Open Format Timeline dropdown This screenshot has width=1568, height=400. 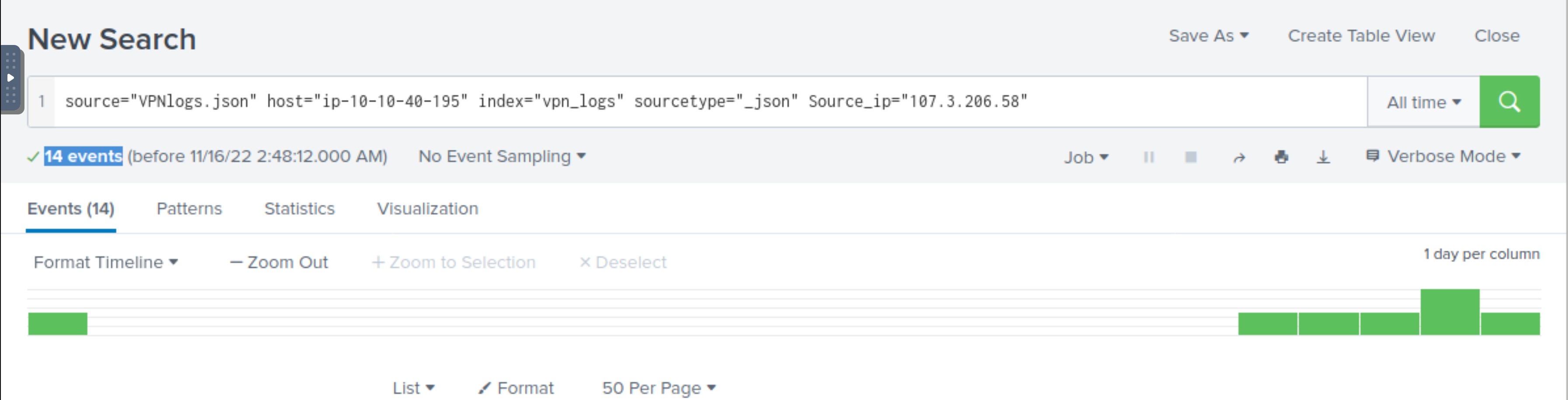(105, 262)
